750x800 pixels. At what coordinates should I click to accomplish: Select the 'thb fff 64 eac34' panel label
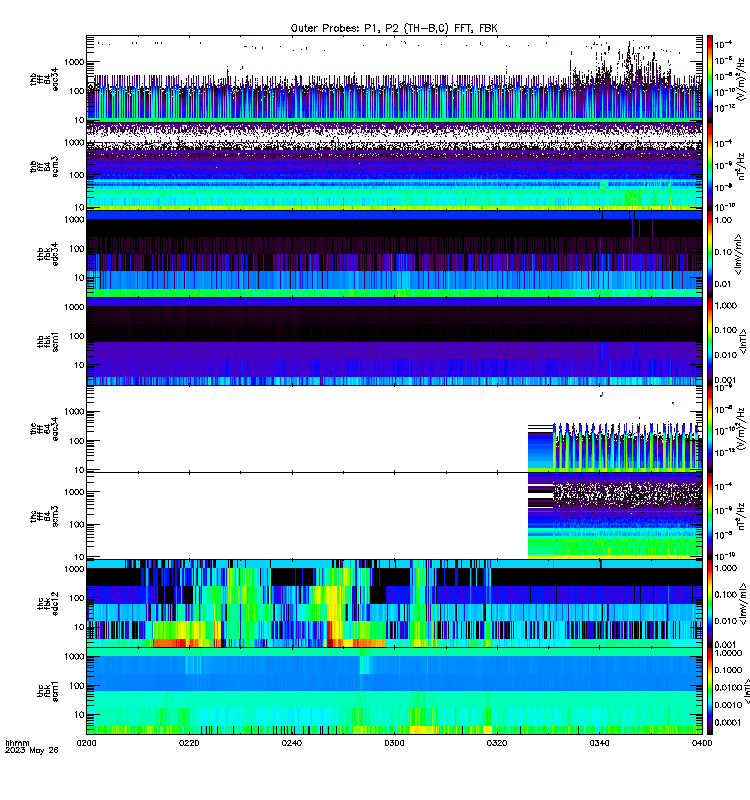pos(44,79)
